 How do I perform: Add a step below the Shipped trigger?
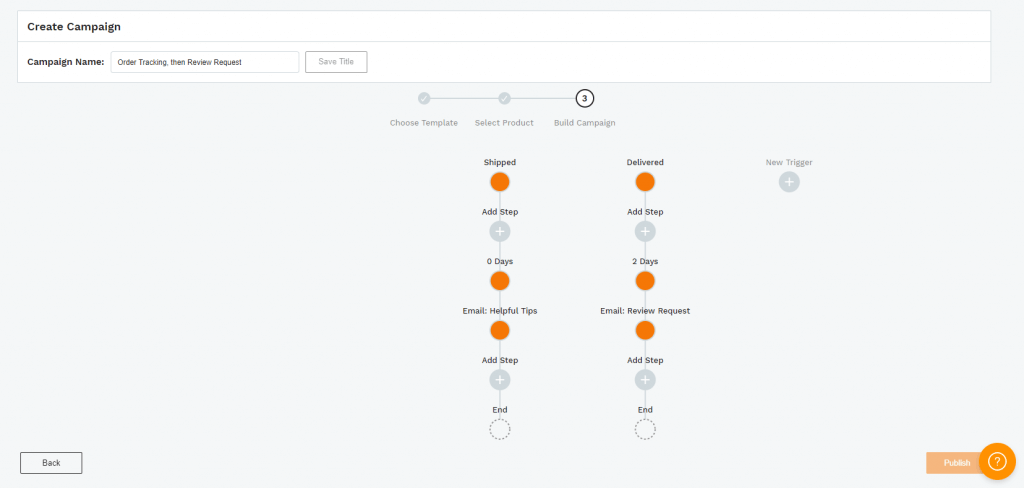(x=500, y=231)
